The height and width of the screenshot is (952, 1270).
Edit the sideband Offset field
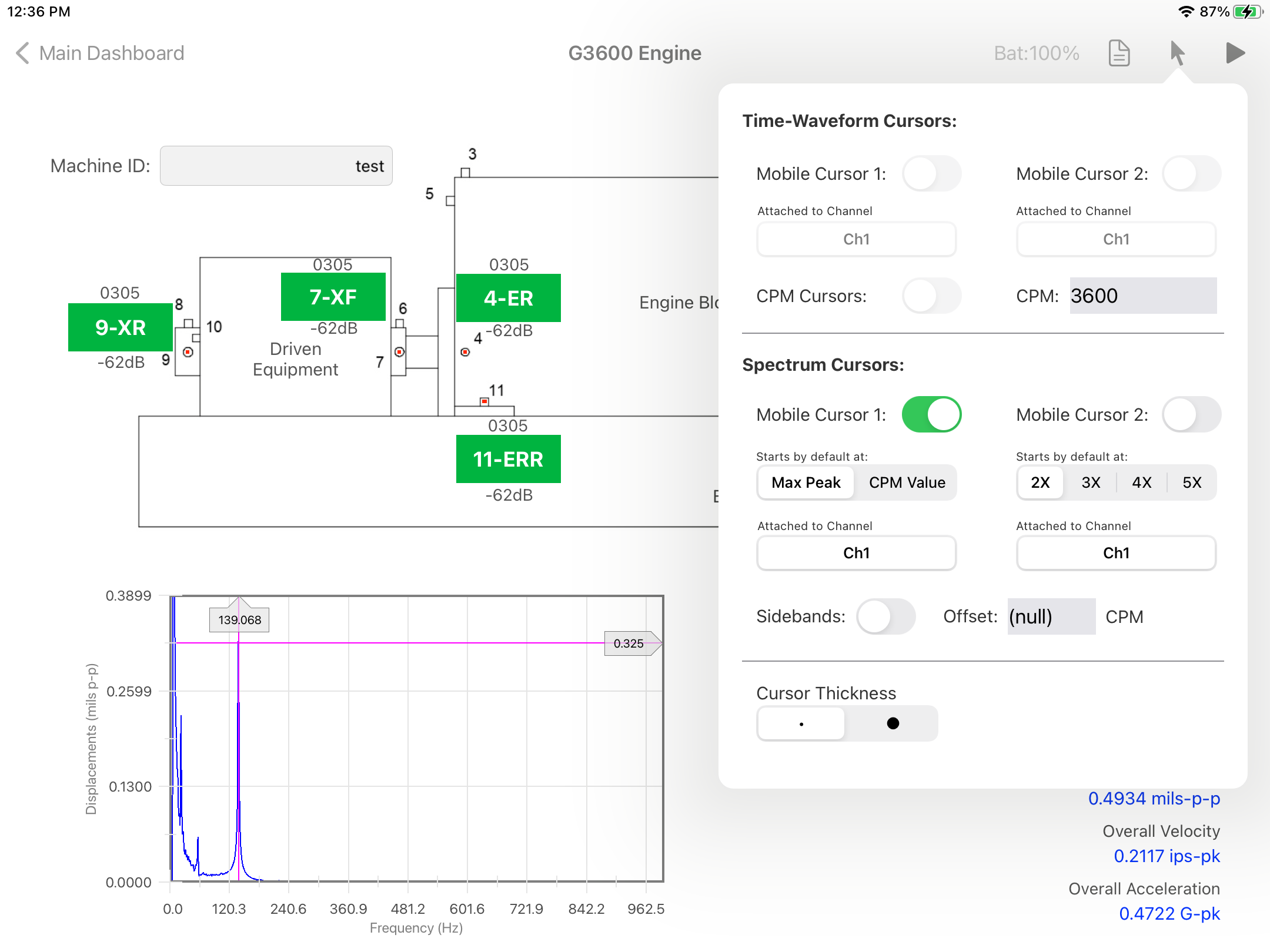click(x=1052, y=616)
